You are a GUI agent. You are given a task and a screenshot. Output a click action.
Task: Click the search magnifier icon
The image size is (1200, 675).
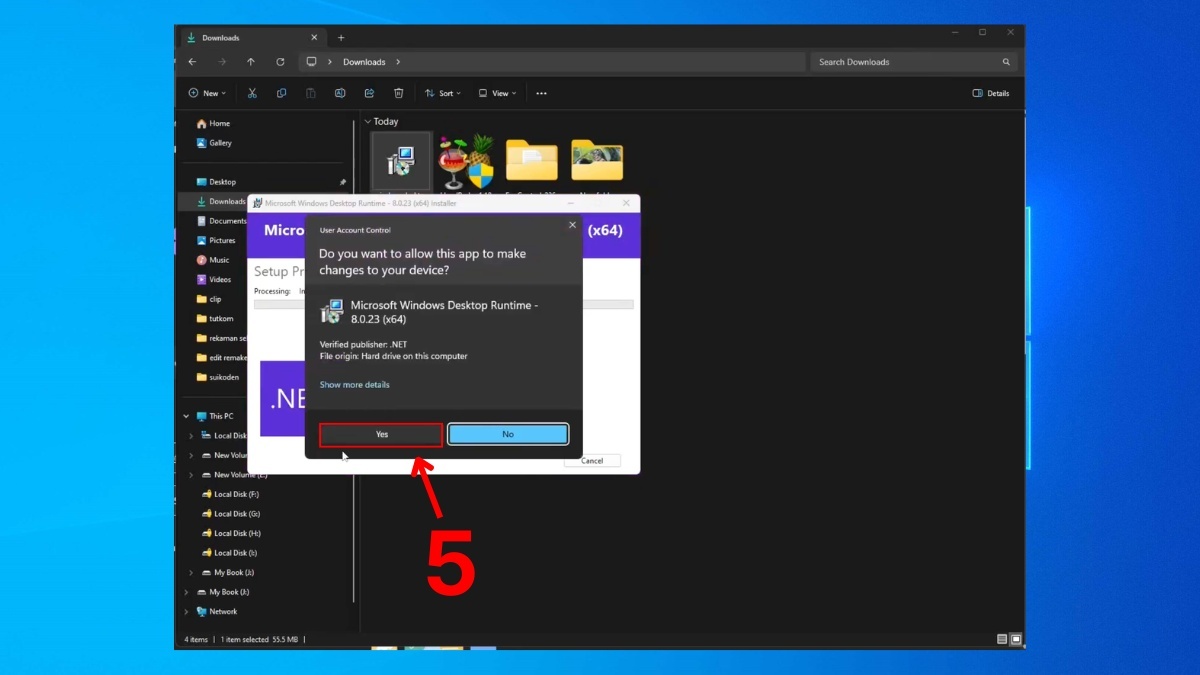(x=1006, y=62)
